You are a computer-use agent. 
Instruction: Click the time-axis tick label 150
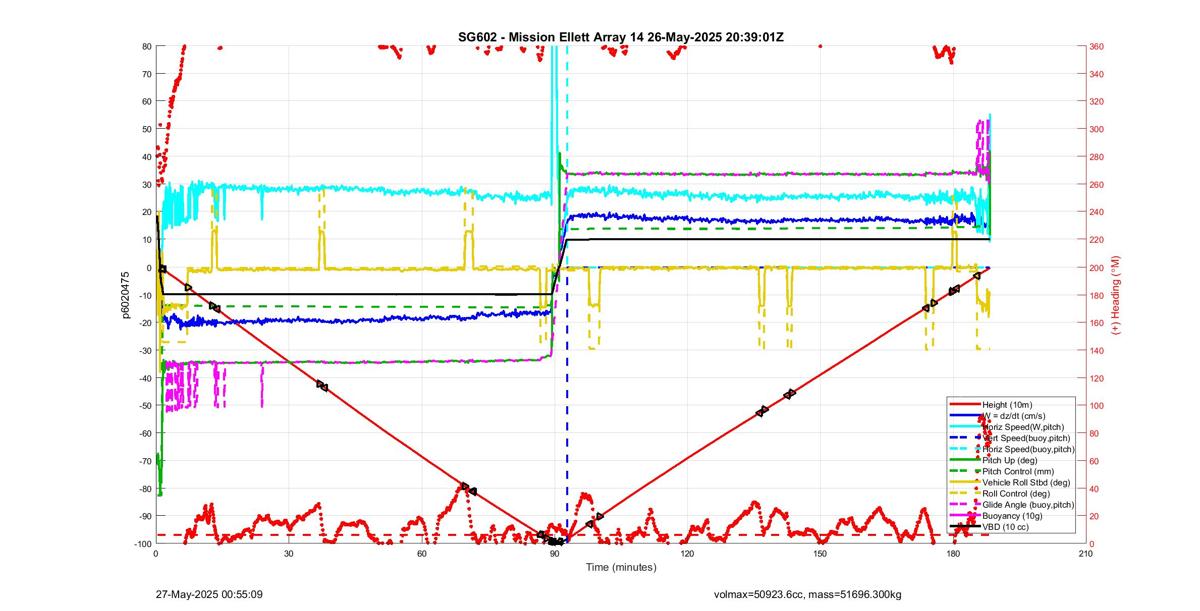pos(820,553)
